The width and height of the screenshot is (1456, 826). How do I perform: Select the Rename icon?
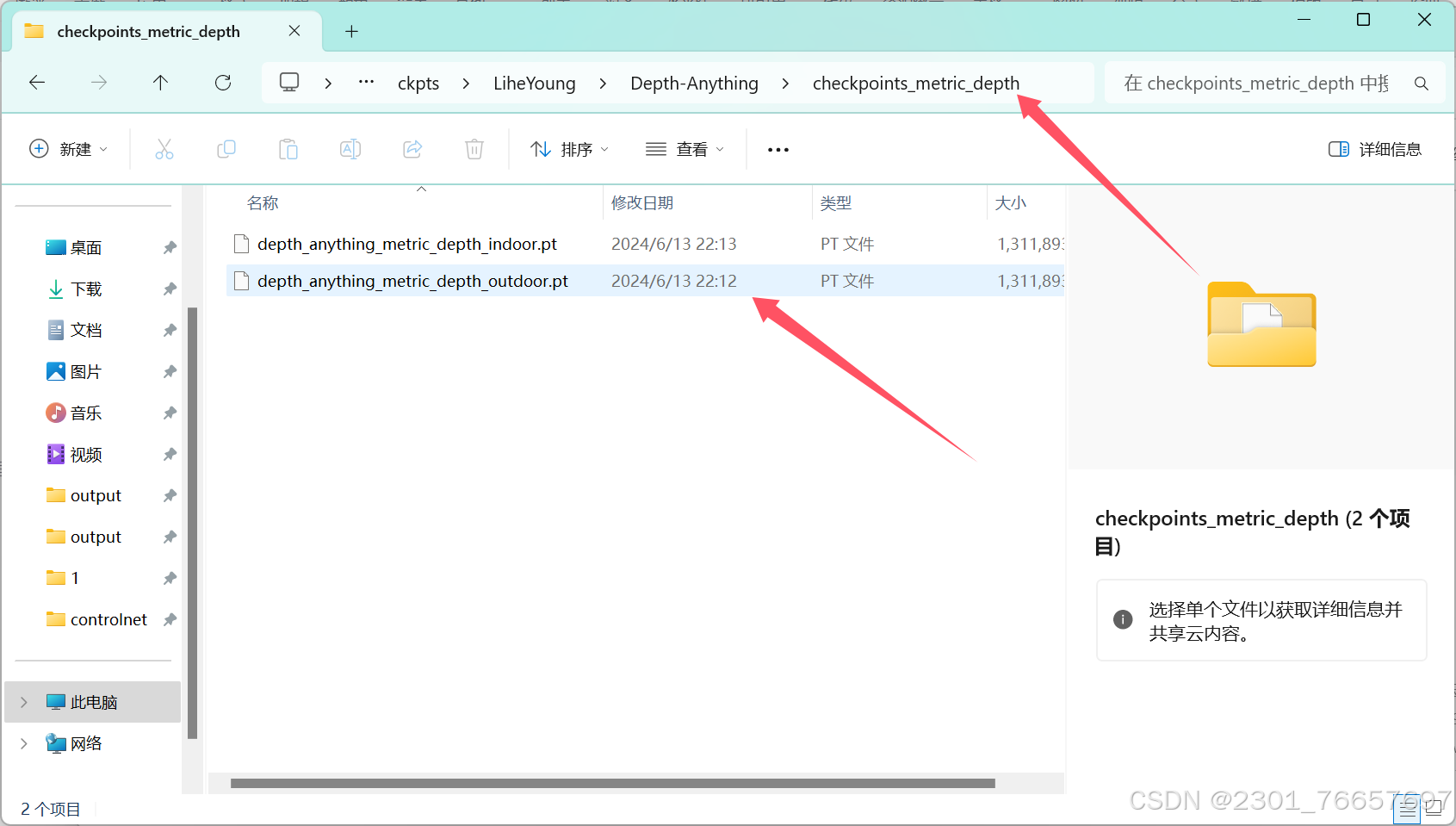[350, 148]
